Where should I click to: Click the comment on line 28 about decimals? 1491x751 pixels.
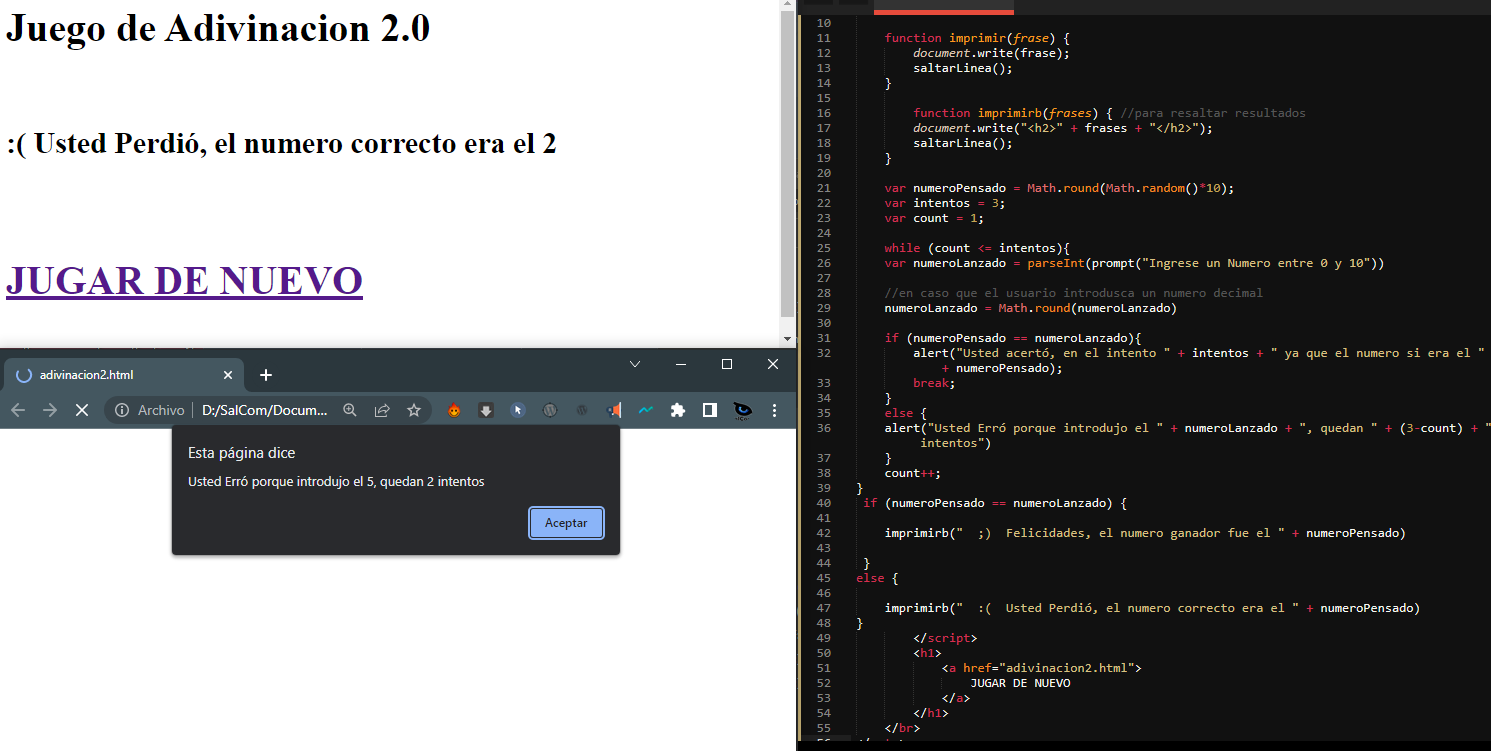(1073, 293)
